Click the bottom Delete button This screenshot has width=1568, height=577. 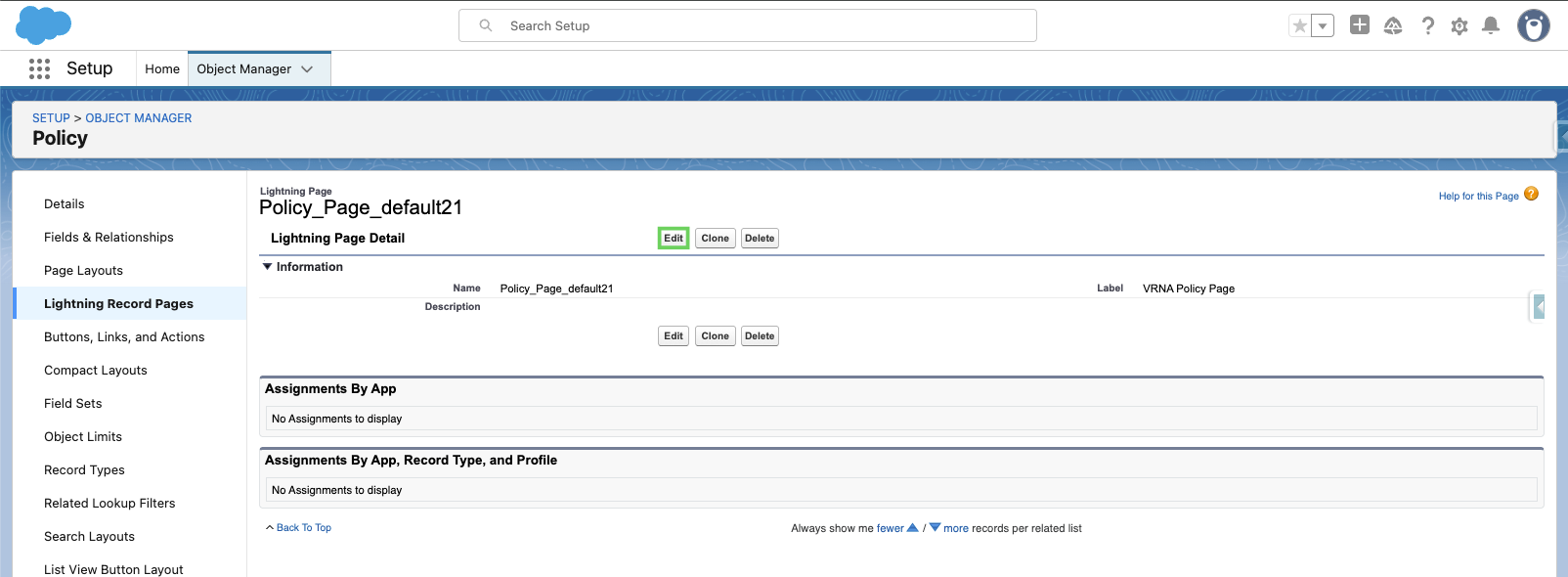760,335
